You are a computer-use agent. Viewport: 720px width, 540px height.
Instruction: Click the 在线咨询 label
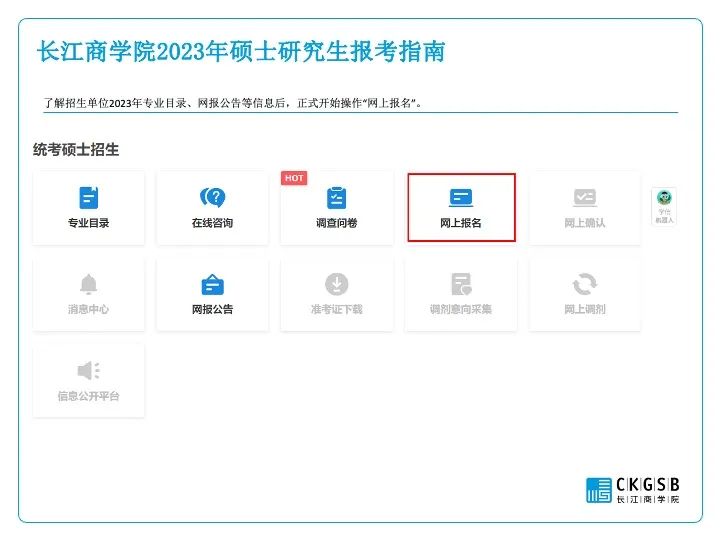(x=213, y=223)
